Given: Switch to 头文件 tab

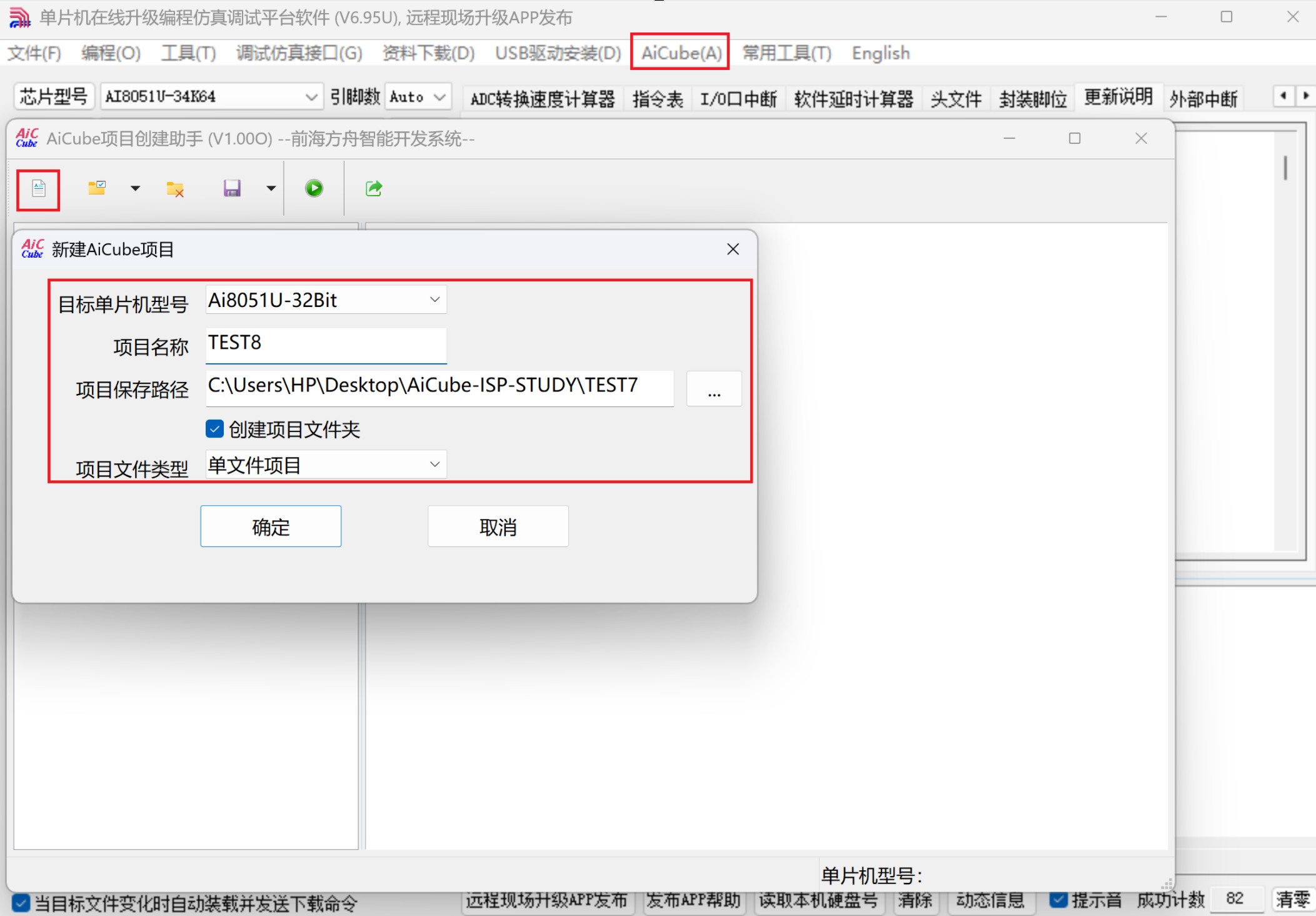Looking at the screenshot, I should 955,99.
